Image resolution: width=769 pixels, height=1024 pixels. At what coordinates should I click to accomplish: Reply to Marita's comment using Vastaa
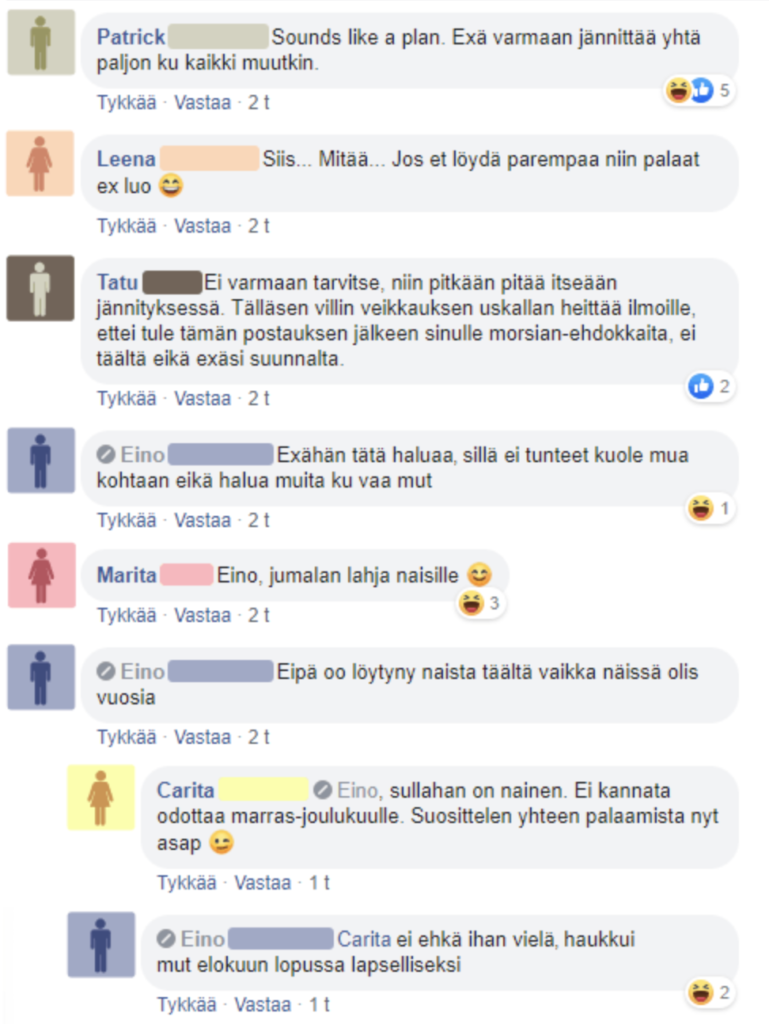click(x=202, y=615)
